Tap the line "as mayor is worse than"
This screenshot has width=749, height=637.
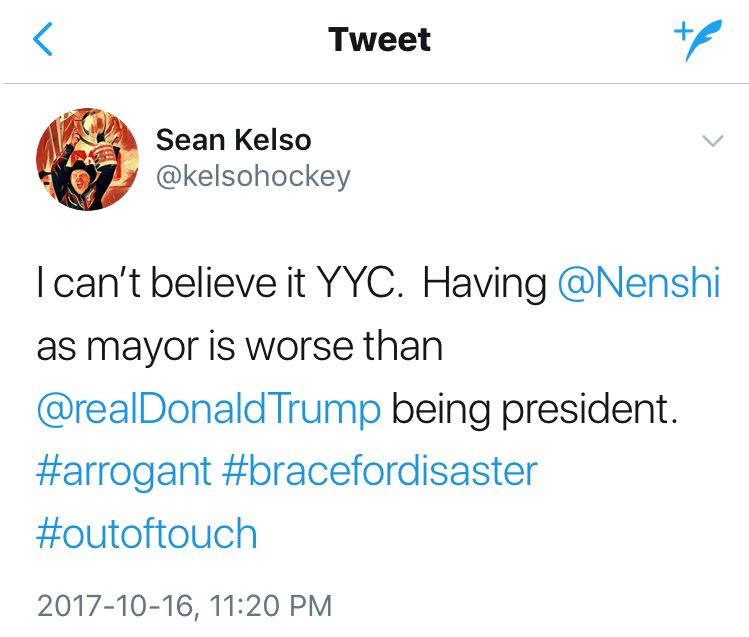coord(239,347)
